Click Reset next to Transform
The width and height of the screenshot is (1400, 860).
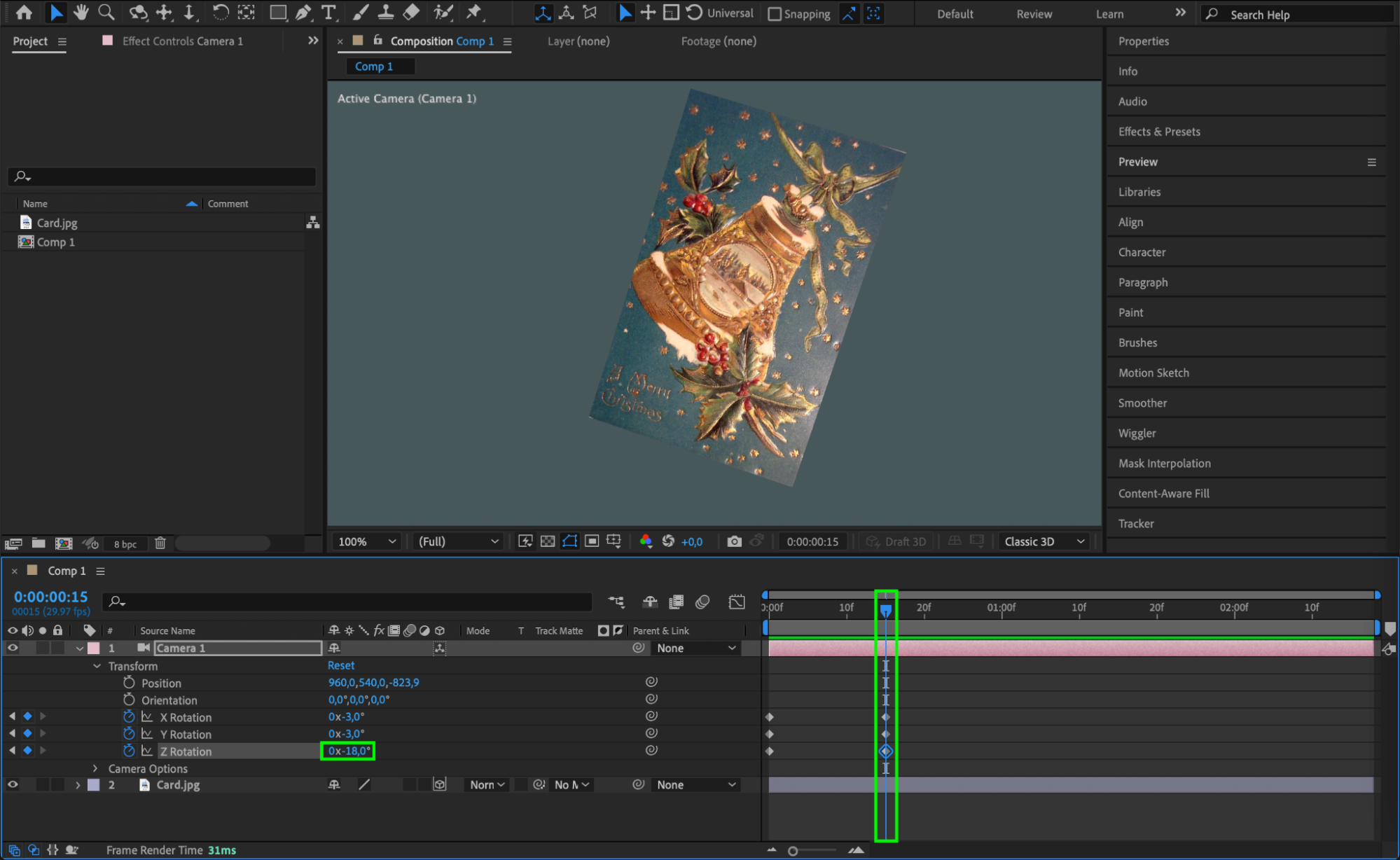point(341,665)
